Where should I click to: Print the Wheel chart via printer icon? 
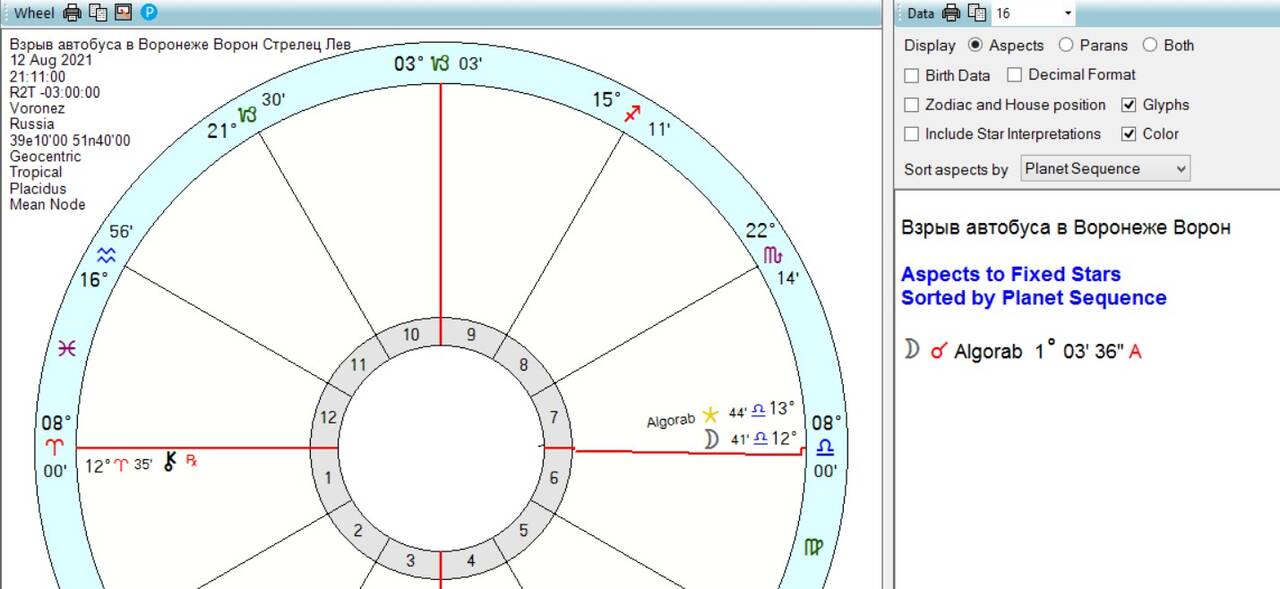[x=73, y=13]
